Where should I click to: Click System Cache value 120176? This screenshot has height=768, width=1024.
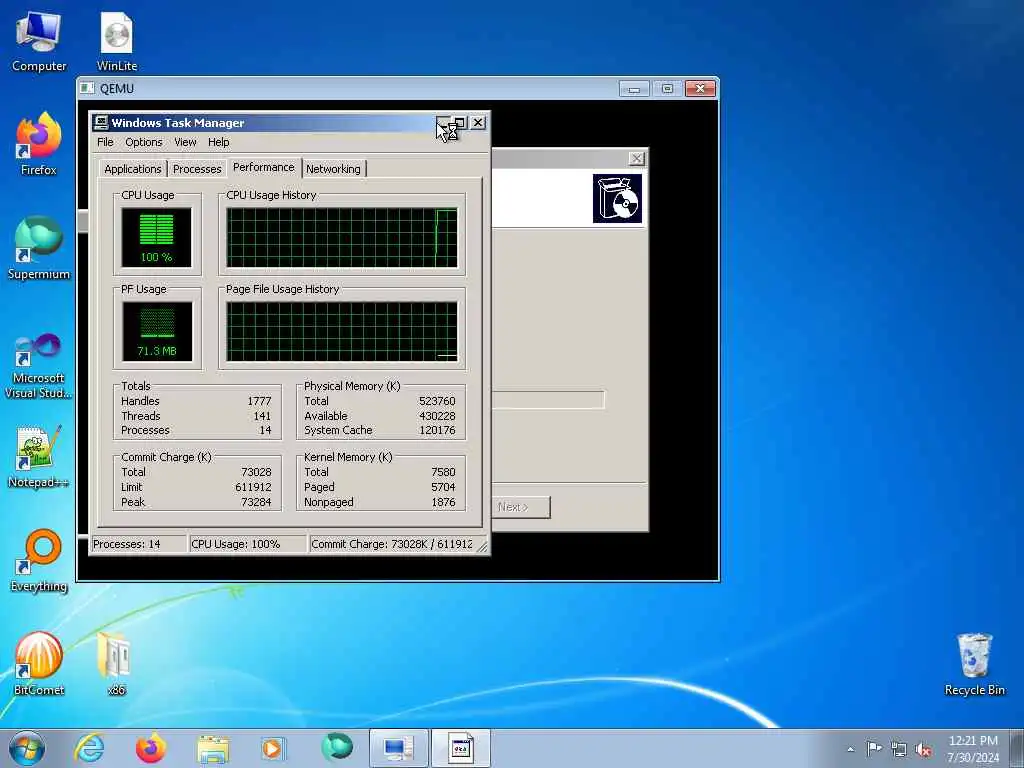[437, 430]
